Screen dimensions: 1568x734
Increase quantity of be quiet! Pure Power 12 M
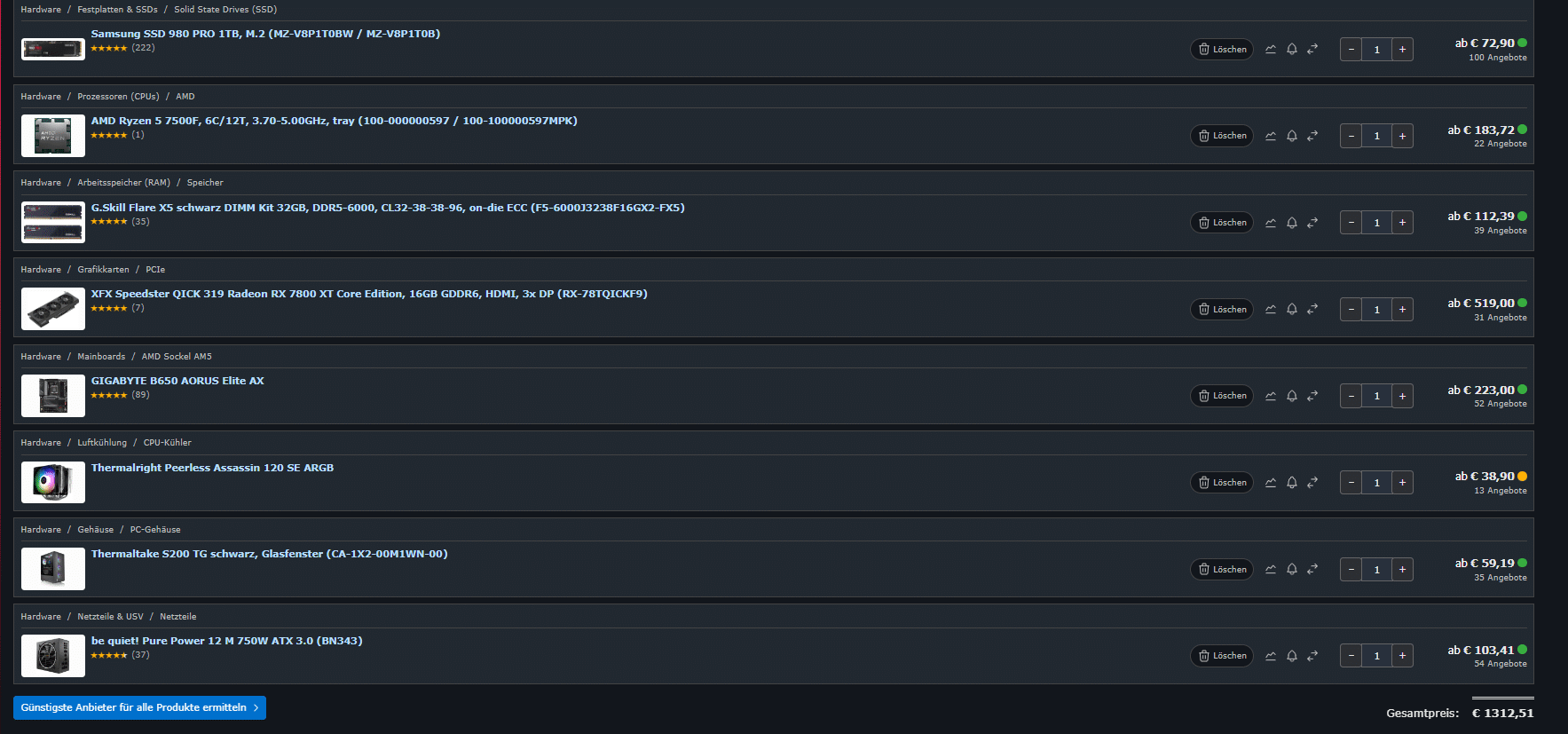(x=1402, y=656)
